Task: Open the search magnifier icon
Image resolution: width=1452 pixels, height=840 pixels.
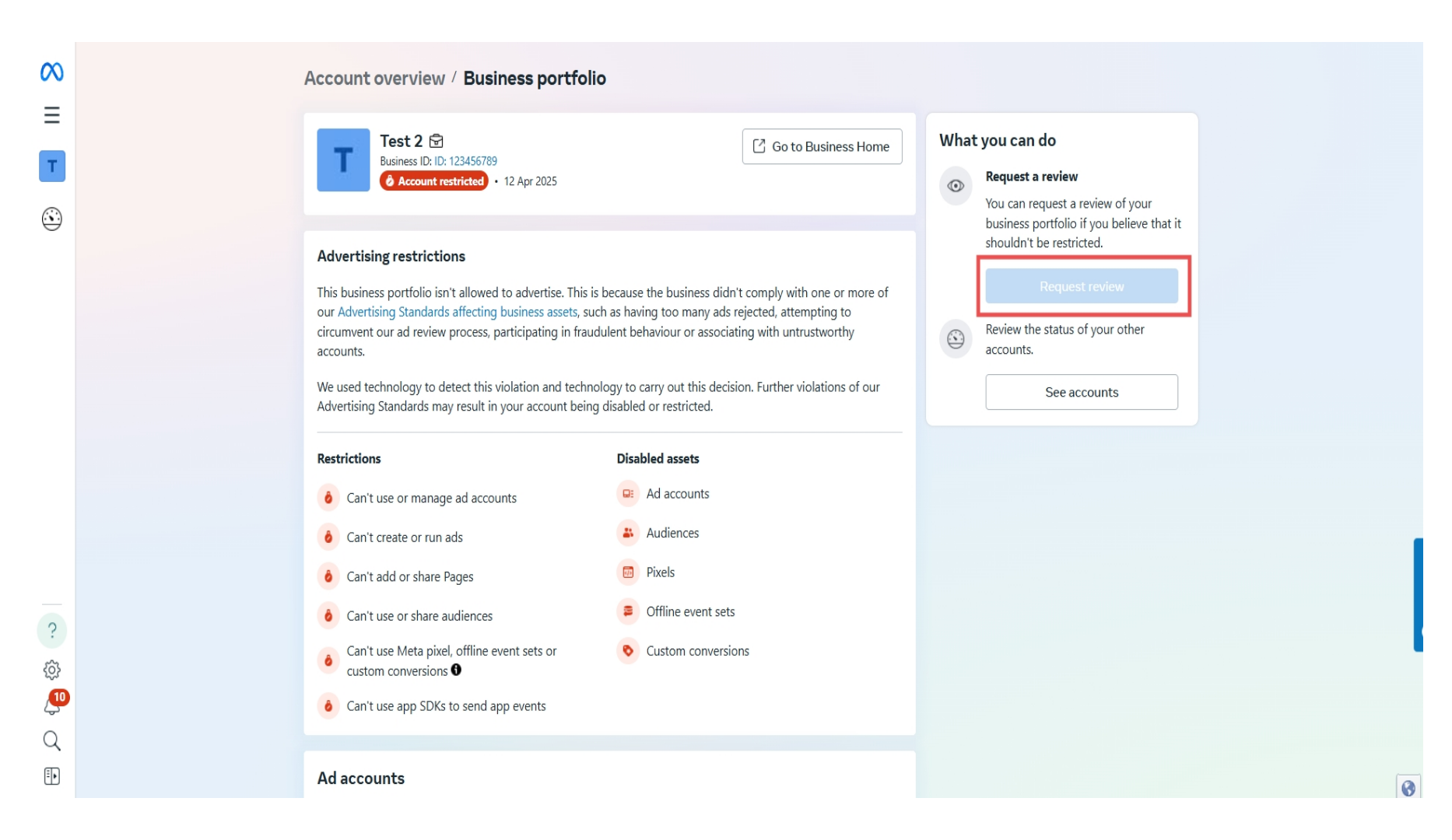Action: click(51, 741)
